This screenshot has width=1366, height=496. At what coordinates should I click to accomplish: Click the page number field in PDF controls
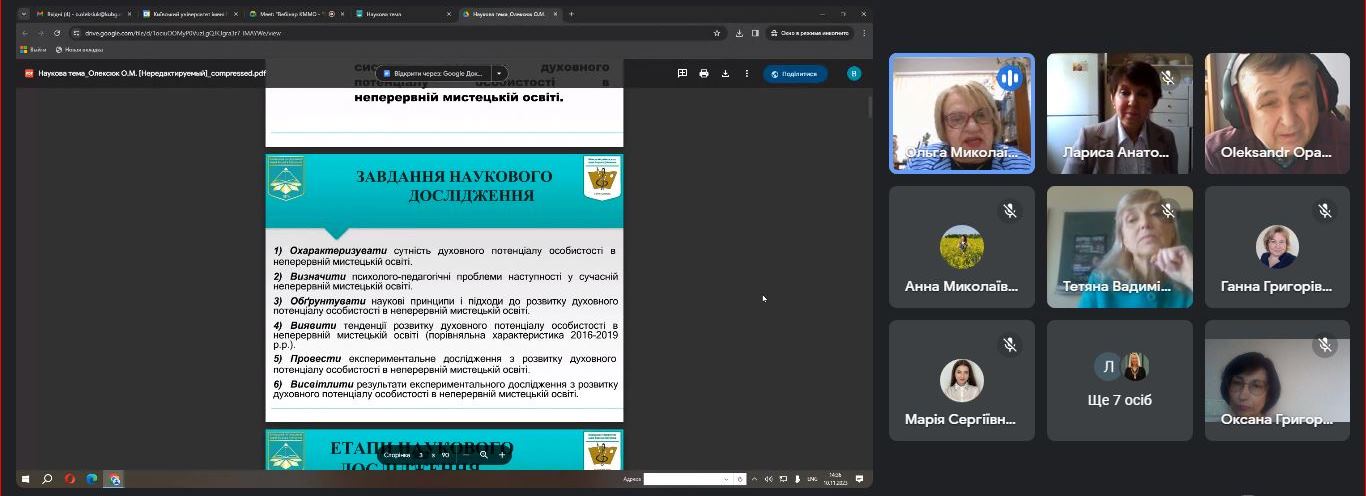point(421,454)
